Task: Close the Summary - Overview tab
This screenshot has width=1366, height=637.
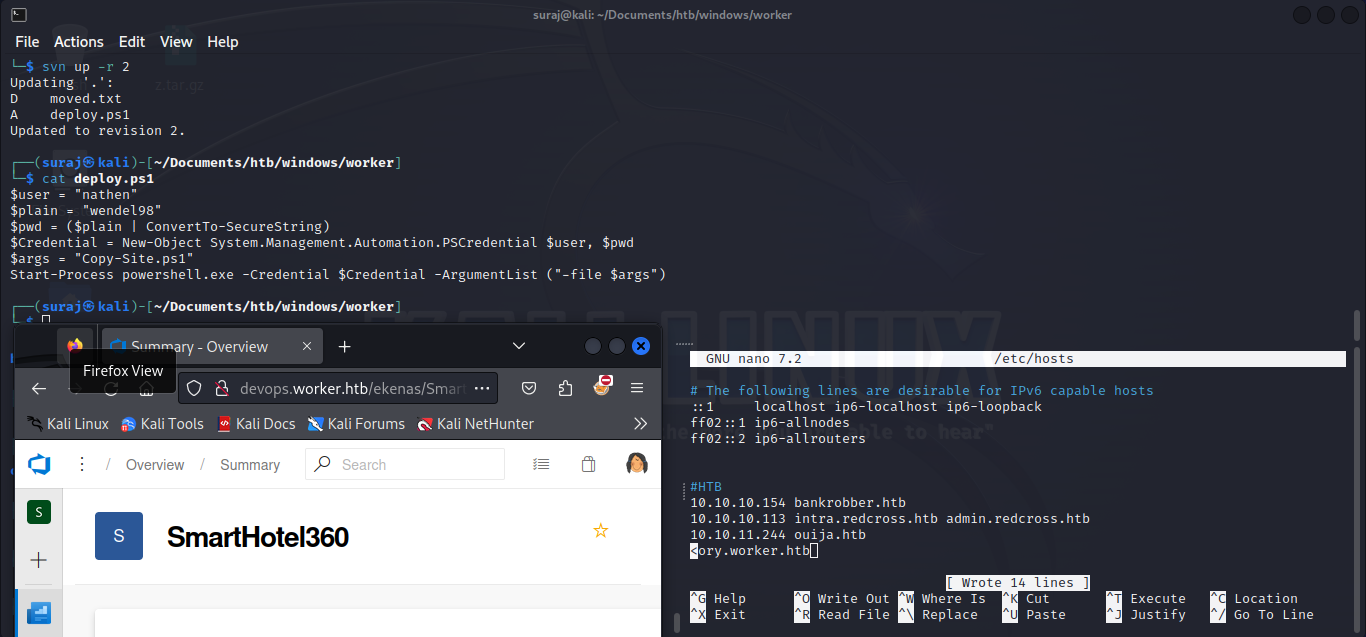Action: pyautogui.click(x=307, y=346)
